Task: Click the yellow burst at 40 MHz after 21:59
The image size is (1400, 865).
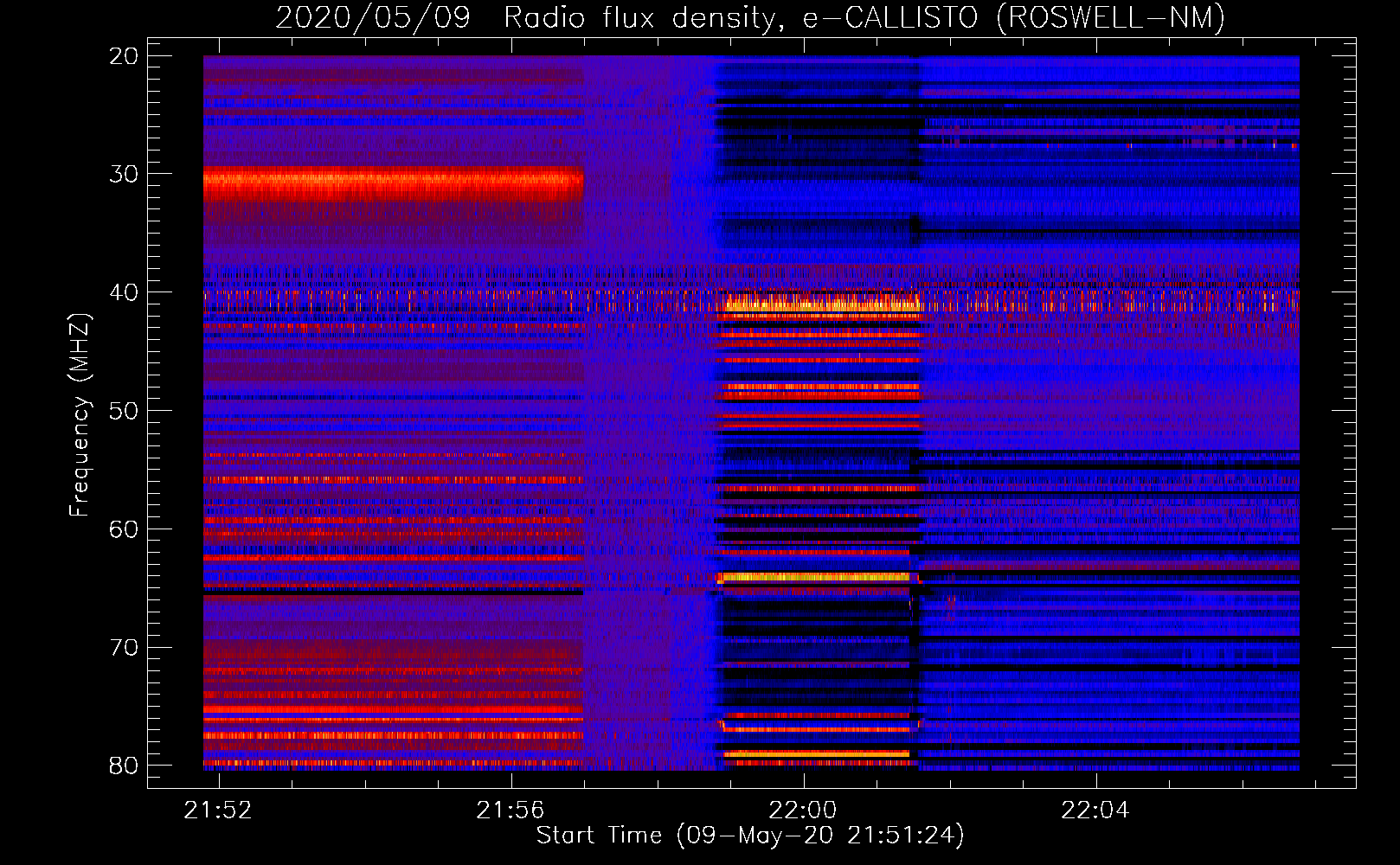Action: [822, 303]
